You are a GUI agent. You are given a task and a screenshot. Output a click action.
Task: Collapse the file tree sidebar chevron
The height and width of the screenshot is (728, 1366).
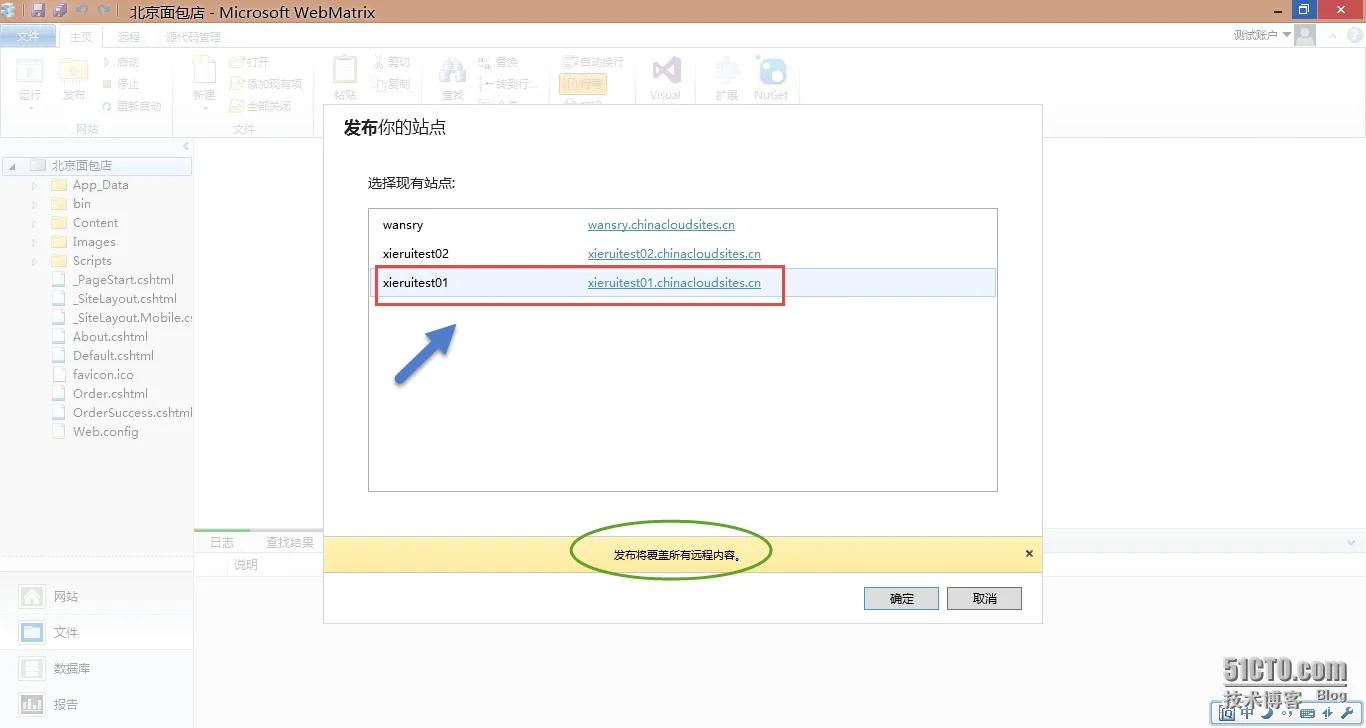(185, 147)
